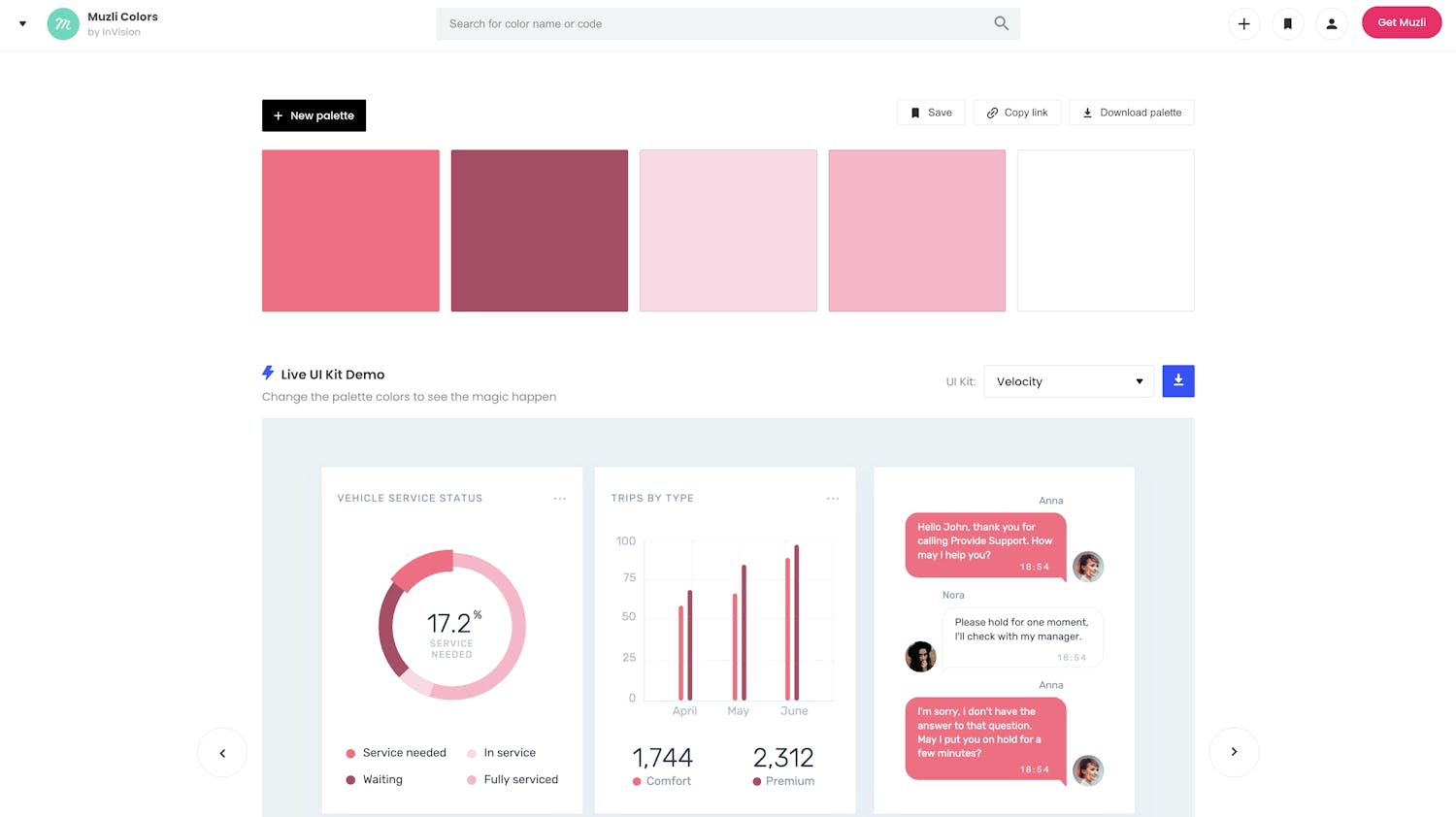Copy link to this palette
The width and height of the screenshot is (1456, 817).
(1016, 113)
